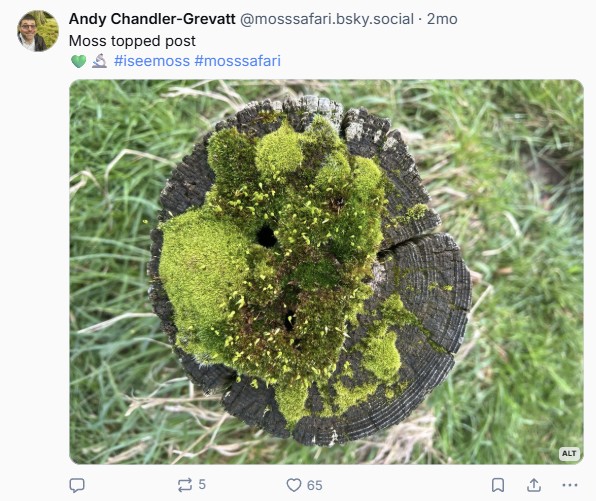The width and height of the screenshot is (596, 501).
Task: Like the post with the heart icon
Action: (293, 485)
